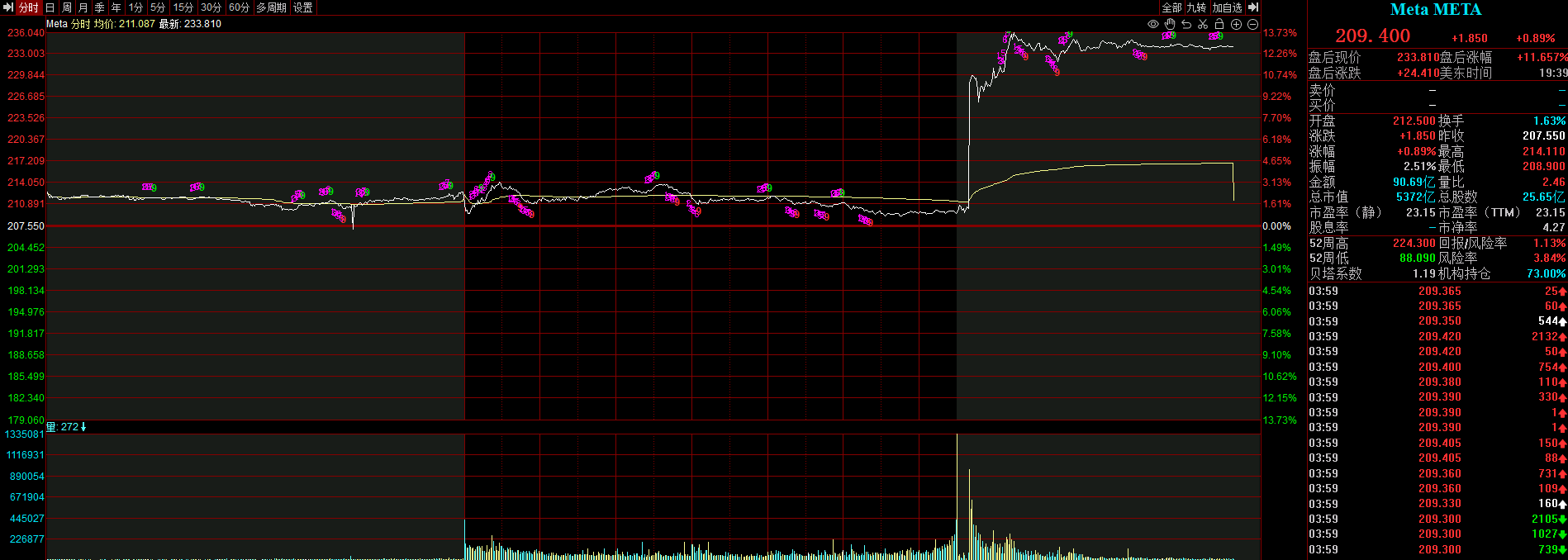
Task: Click the 美东时间 value 19:39
Action: [x=1554, y=73]
